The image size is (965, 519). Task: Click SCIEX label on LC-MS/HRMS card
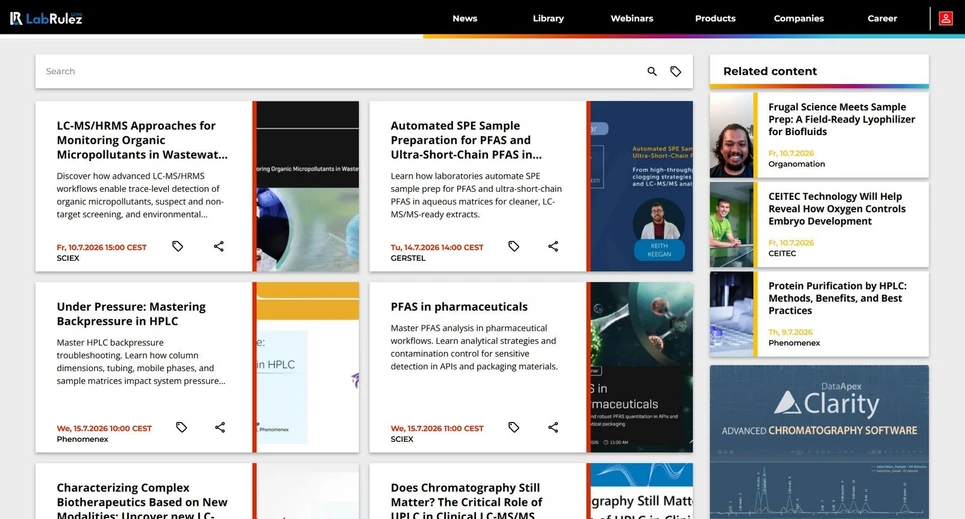coord(68,258)
